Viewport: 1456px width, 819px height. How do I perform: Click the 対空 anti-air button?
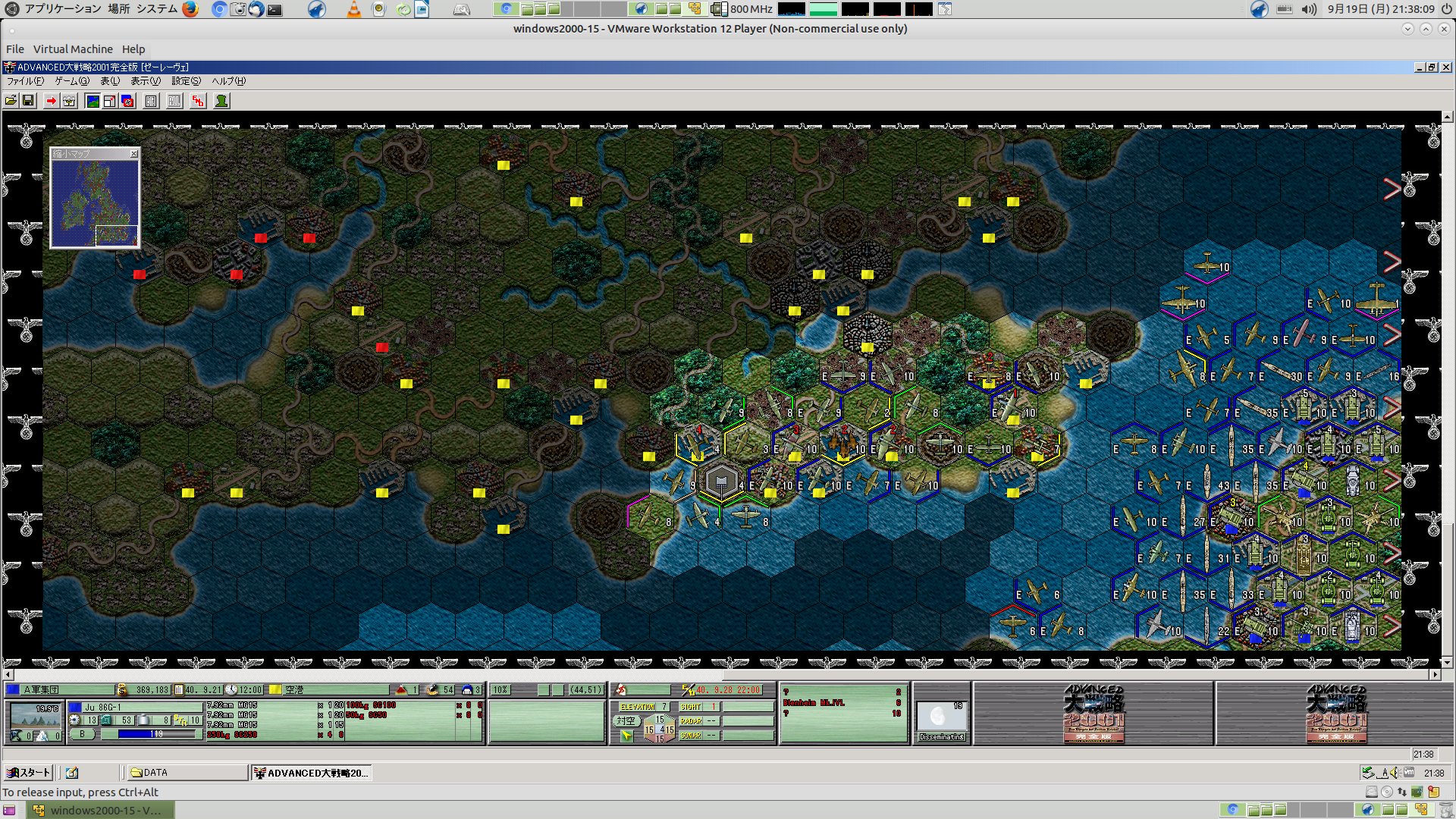[x=626, y=721]
